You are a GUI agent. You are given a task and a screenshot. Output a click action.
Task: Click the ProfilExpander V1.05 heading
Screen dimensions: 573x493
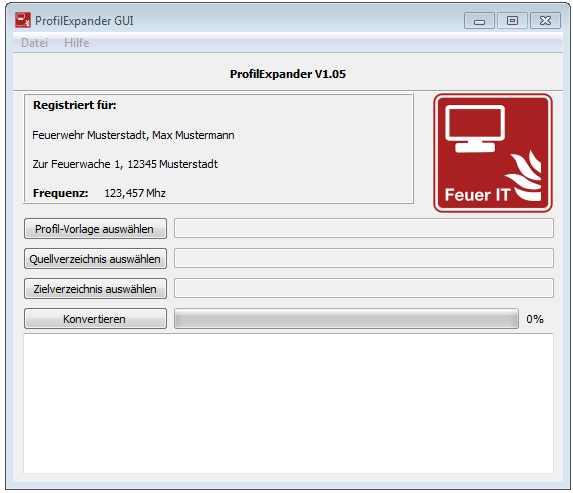(x=288, y=74)
